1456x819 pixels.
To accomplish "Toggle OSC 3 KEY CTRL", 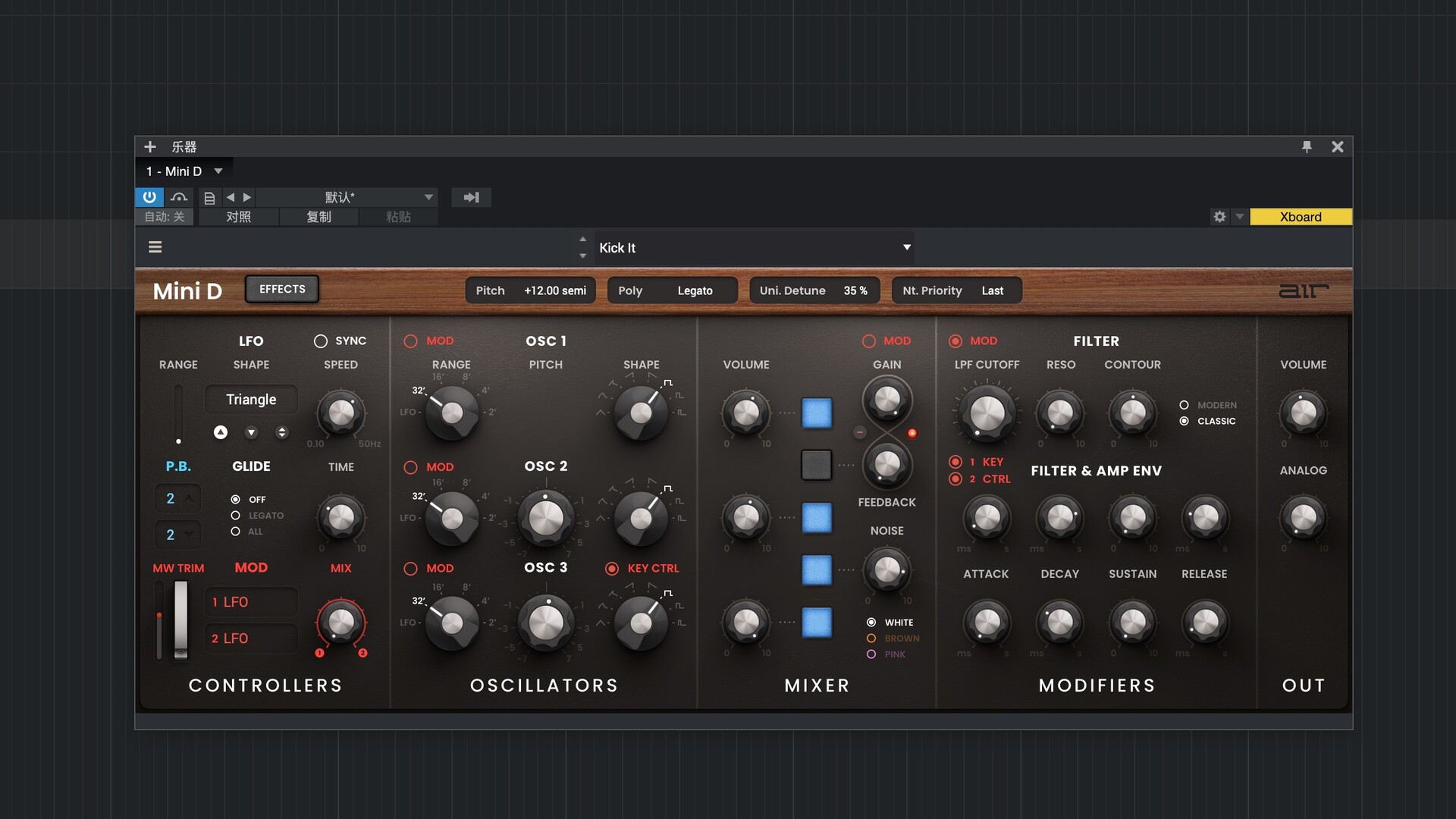I will pos(612,569).
